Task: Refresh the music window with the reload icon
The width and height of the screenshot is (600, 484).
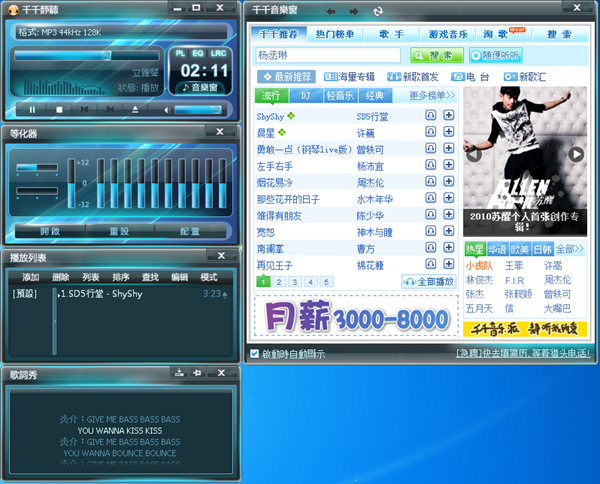Action: click(x=378, y=11)
